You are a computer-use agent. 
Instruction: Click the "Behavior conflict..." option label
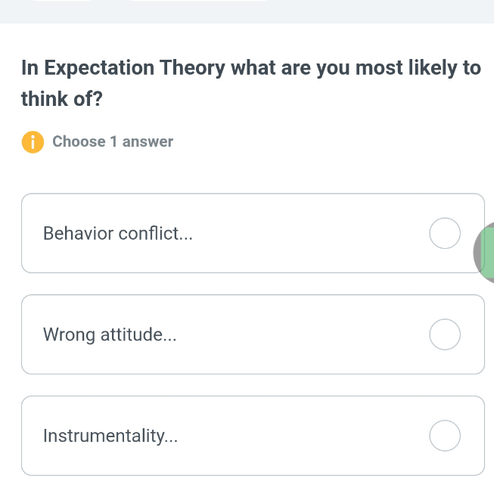click(118, 233)
